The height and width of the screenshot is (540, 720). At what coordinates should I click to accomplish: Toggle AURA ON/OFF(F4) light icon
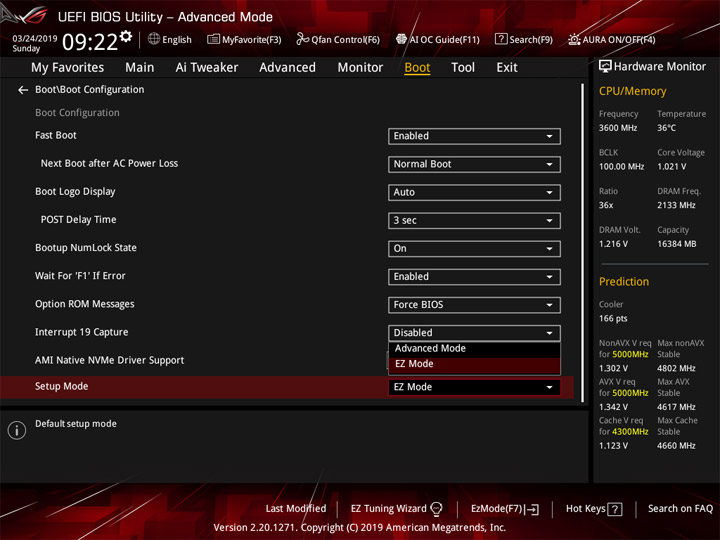pos(574,39)
